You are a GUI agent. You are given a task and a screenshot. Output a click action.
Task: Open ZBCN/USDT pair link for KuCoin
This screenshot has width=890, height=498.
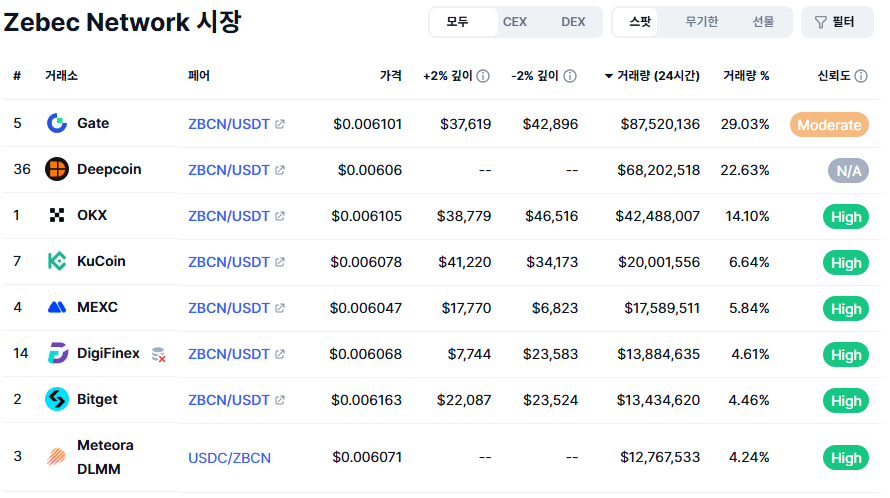tap(229, 262)
